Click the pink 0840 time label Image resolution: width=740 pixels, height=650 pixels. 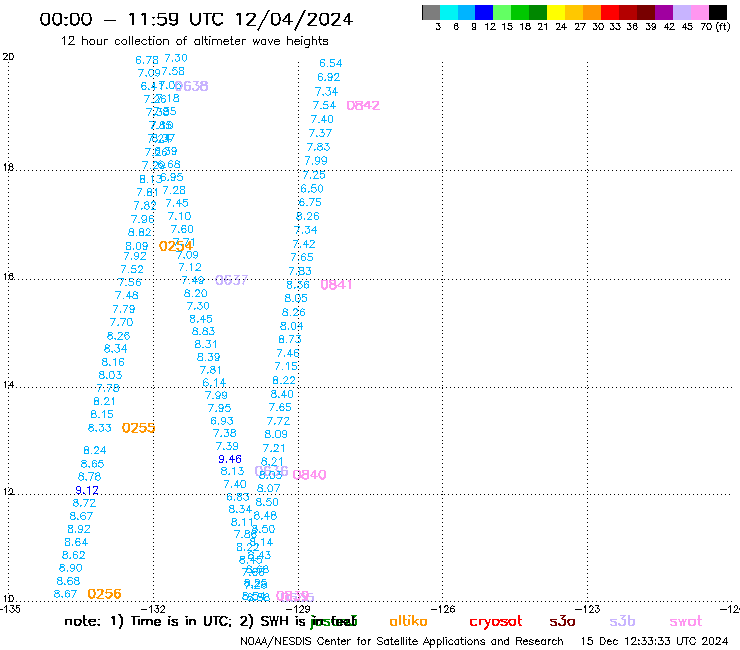tap(309, 474)
